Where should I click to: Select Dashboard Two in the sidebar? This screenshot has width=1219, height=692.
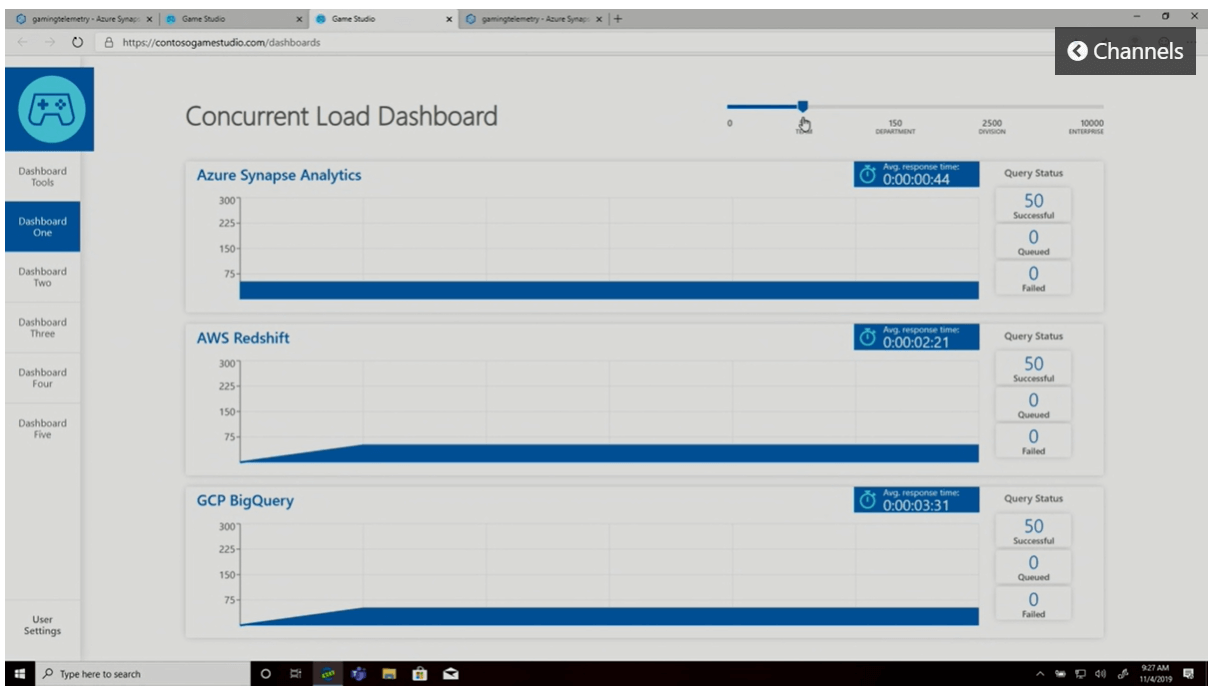coord(42,277)
